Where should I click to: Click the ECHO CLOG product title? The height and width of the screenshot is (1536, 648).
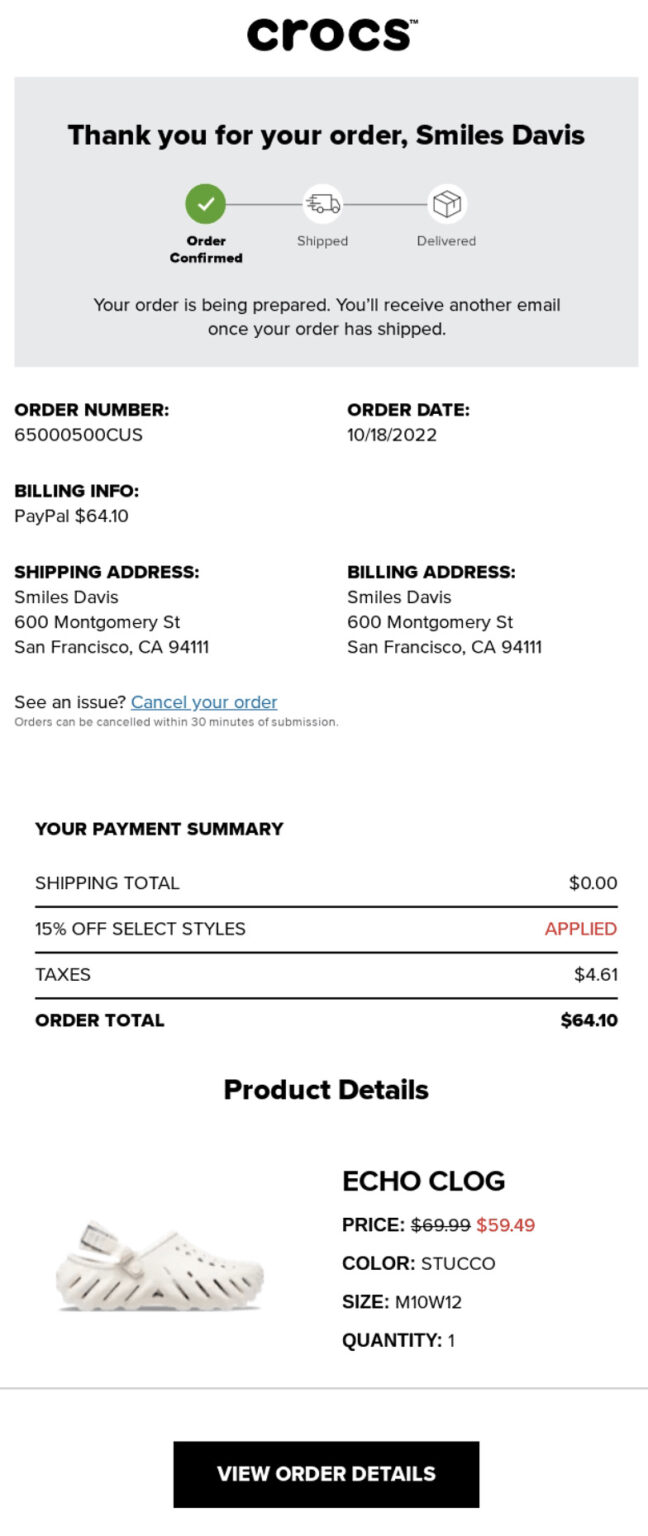click(x=425, y=1182)
